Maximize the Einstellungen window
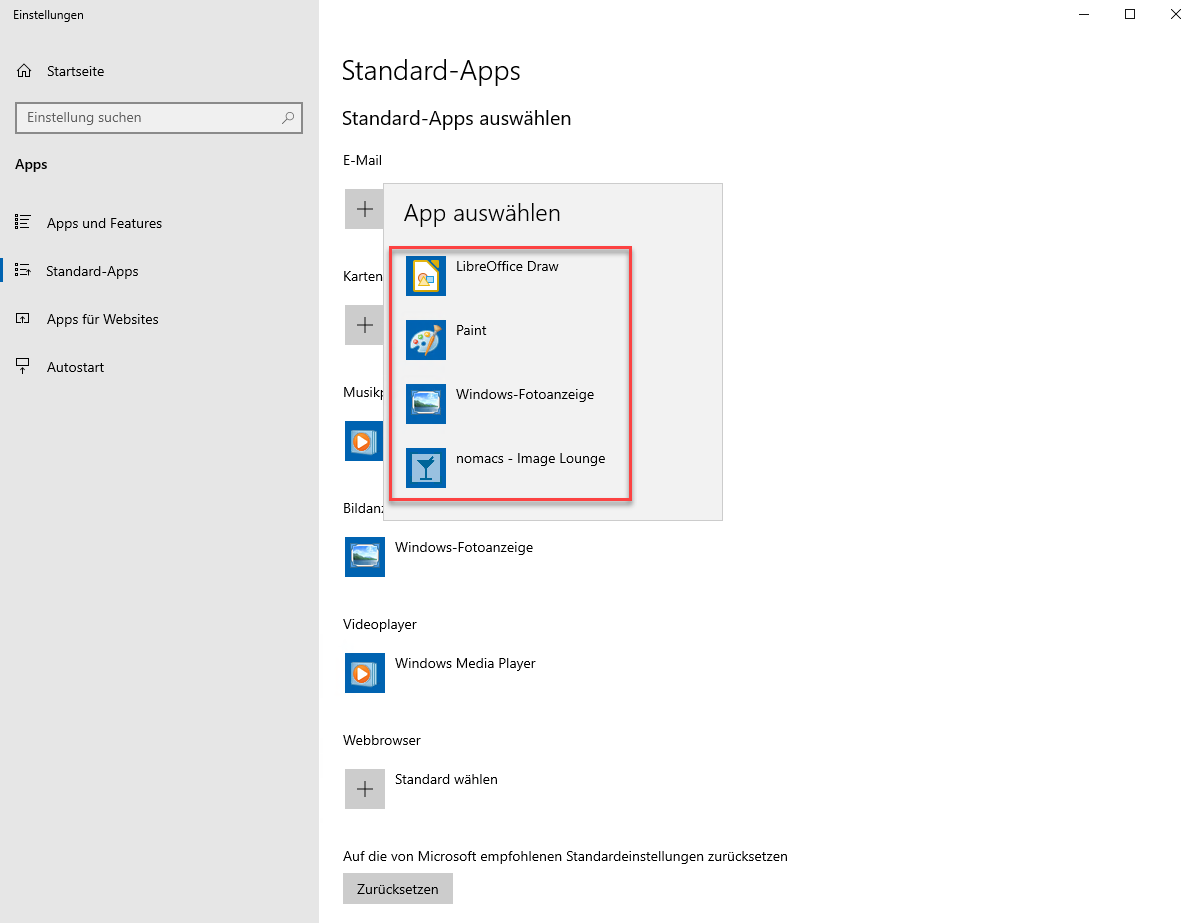The width and height of the screenshot is (1189, 923). pos(1130,14)
